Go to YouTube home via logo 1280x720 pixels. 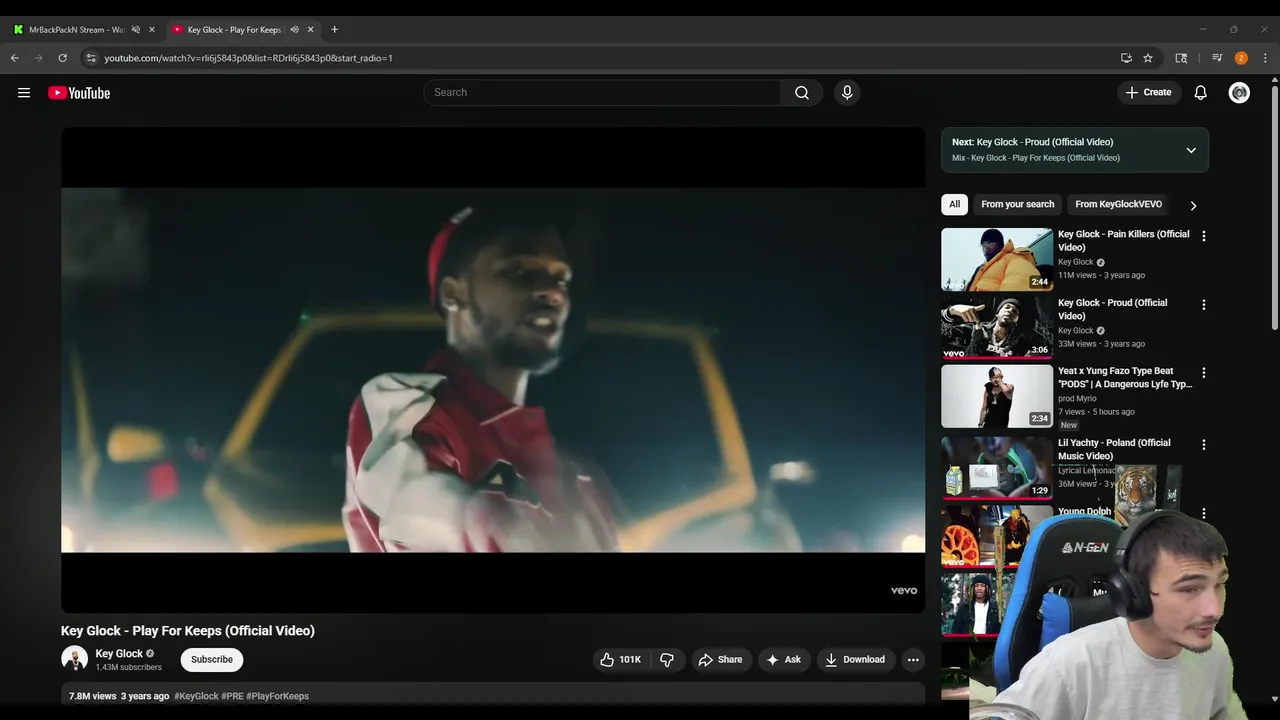[79, 93]
